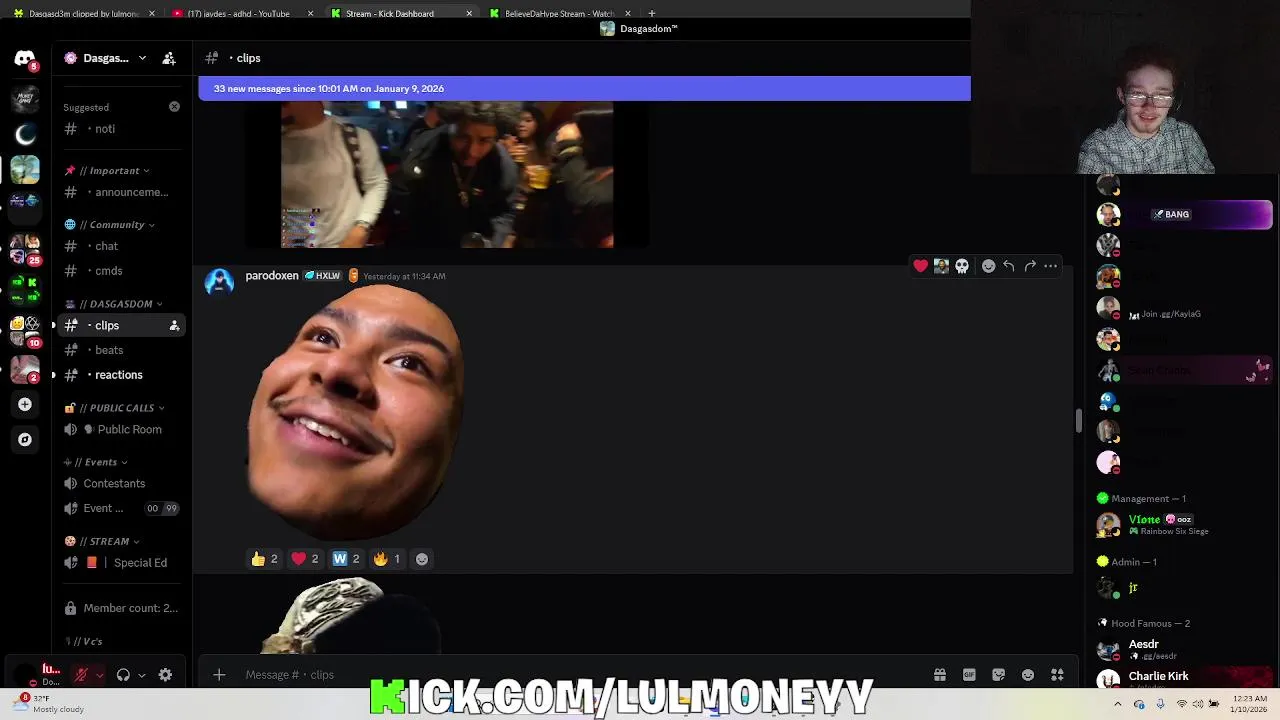Open add reaction picker in message toolbar
The image size is (1280, 720).
pos(988,266)
